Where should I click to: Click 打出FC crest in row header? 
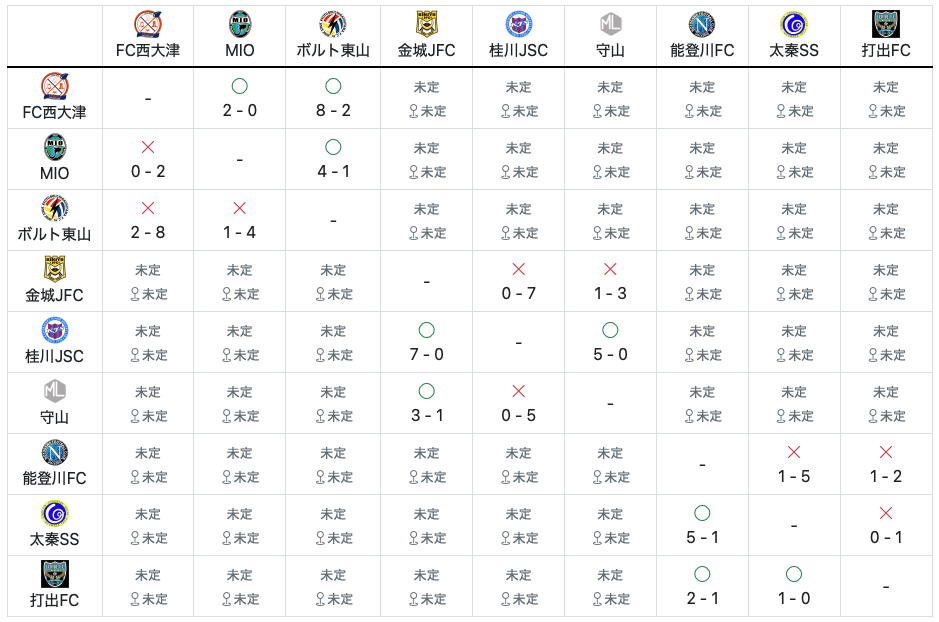tap(54, 574)
